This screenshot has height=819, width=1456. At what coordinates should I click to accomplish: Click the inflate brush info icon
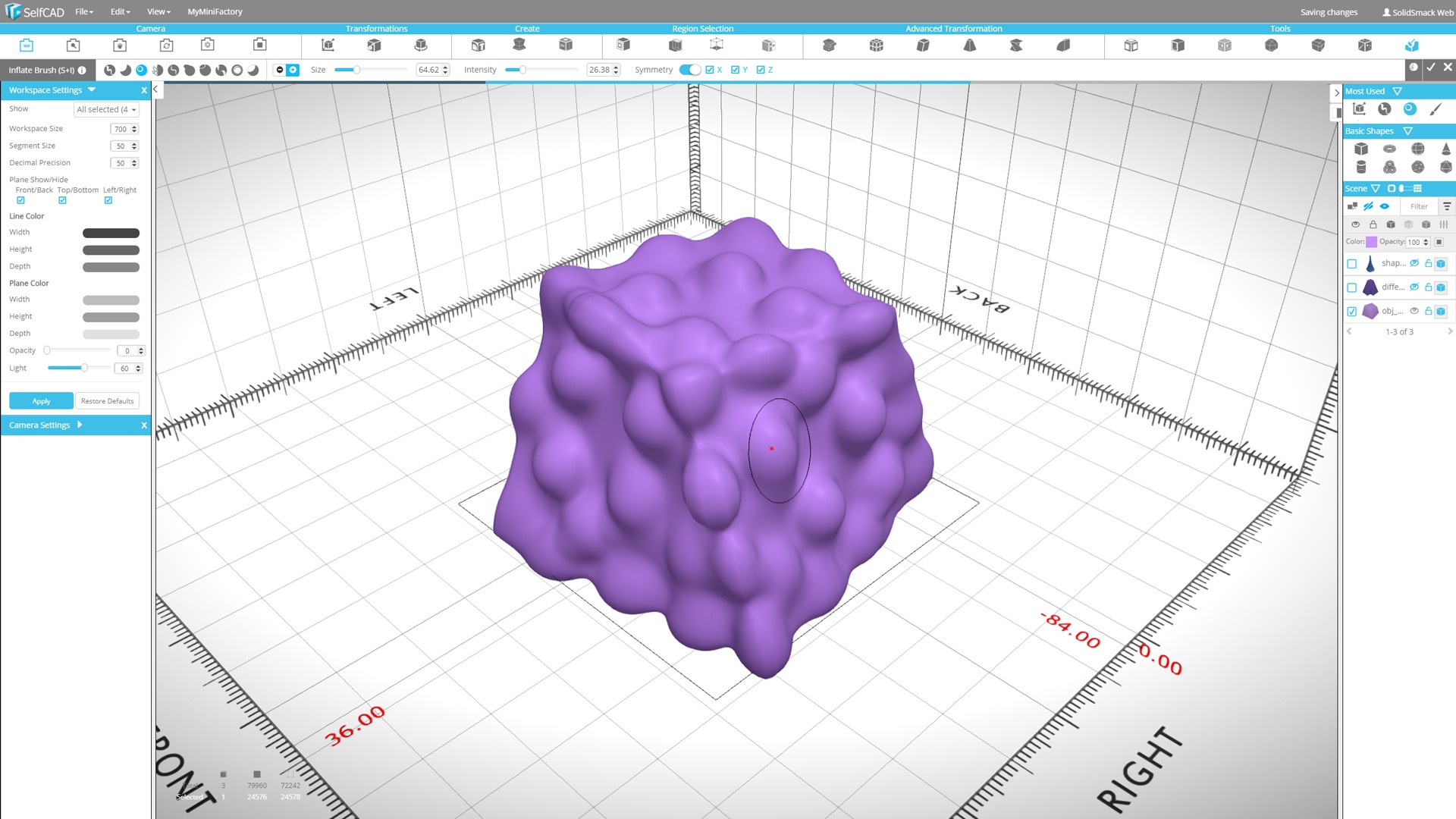[82, 70]
